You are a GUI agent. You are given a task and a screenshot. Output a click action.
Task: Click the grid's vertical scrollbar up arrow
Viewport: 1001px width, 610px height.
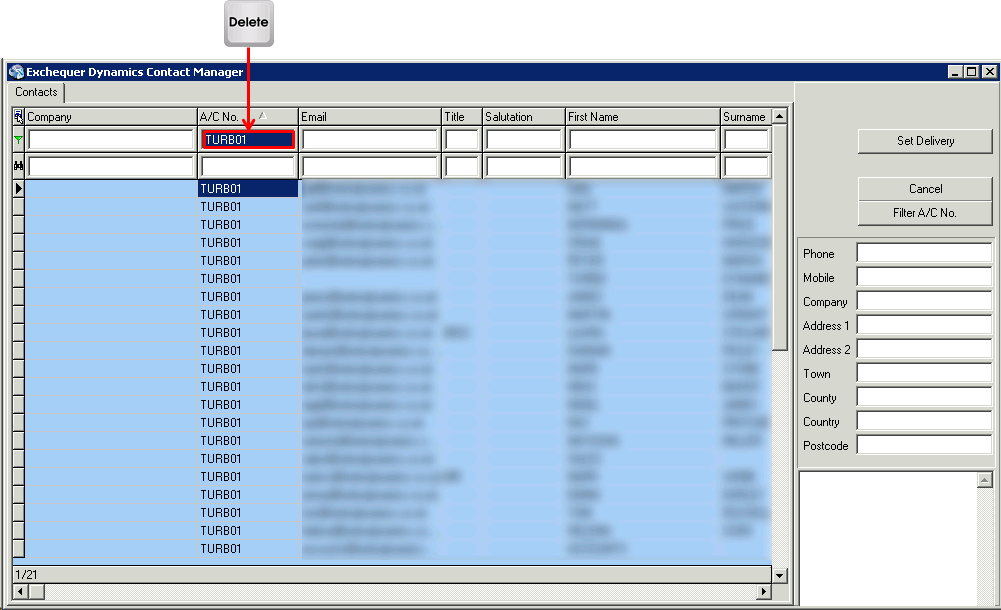(779, 116)
